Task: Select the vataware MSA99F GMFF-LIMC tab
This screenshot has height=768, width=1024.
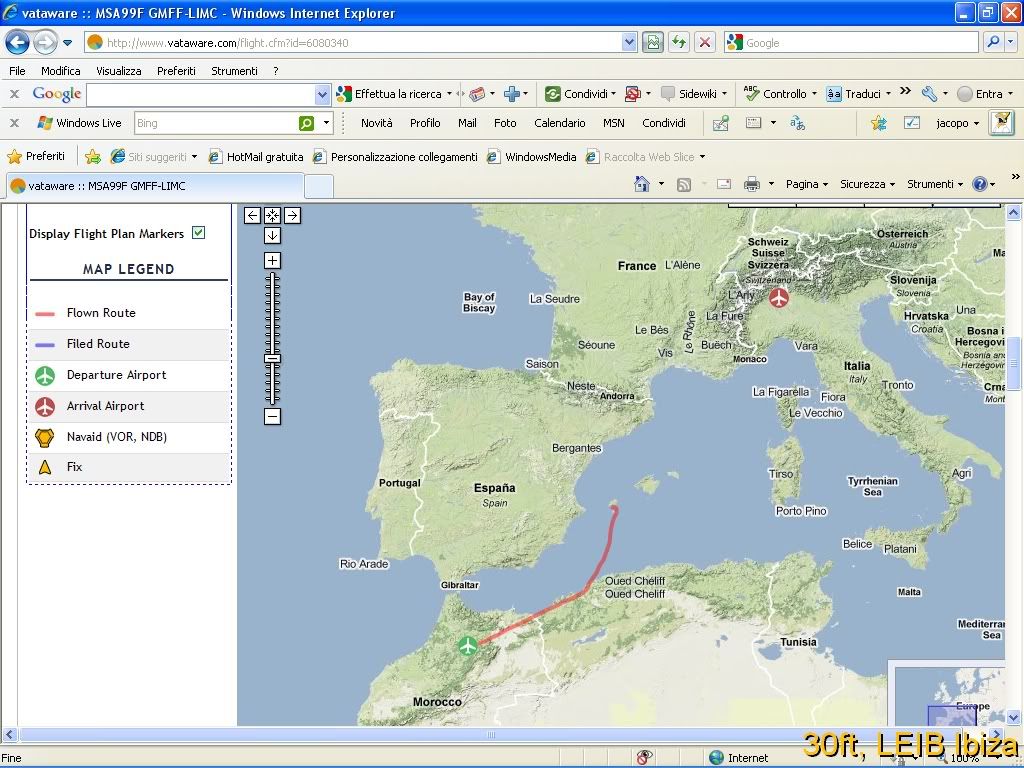Action: click(x=155, y=186)
